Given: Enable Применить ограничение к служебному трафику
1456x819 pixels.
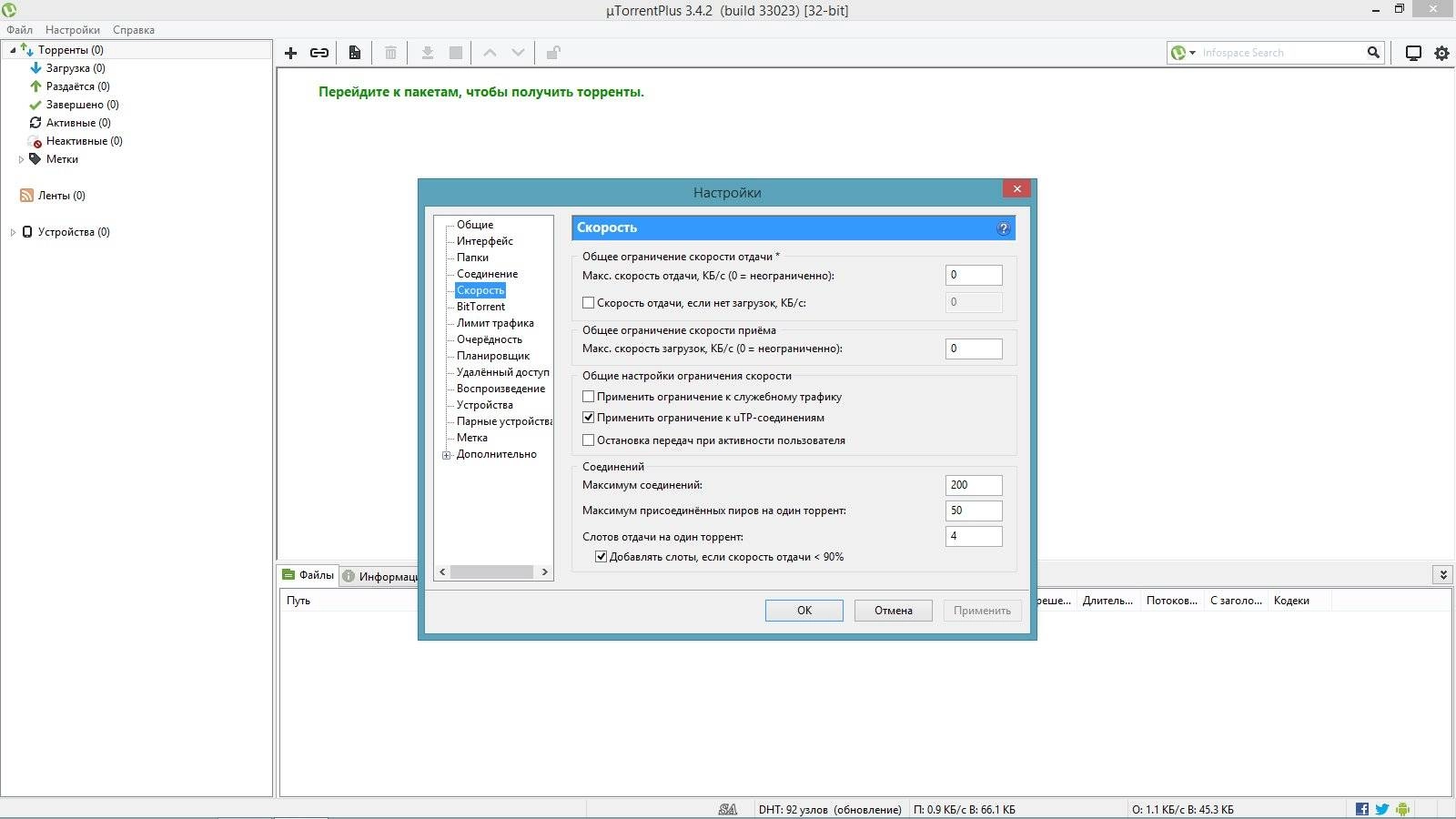Looking at the screenshot, I should coord(588,396).
